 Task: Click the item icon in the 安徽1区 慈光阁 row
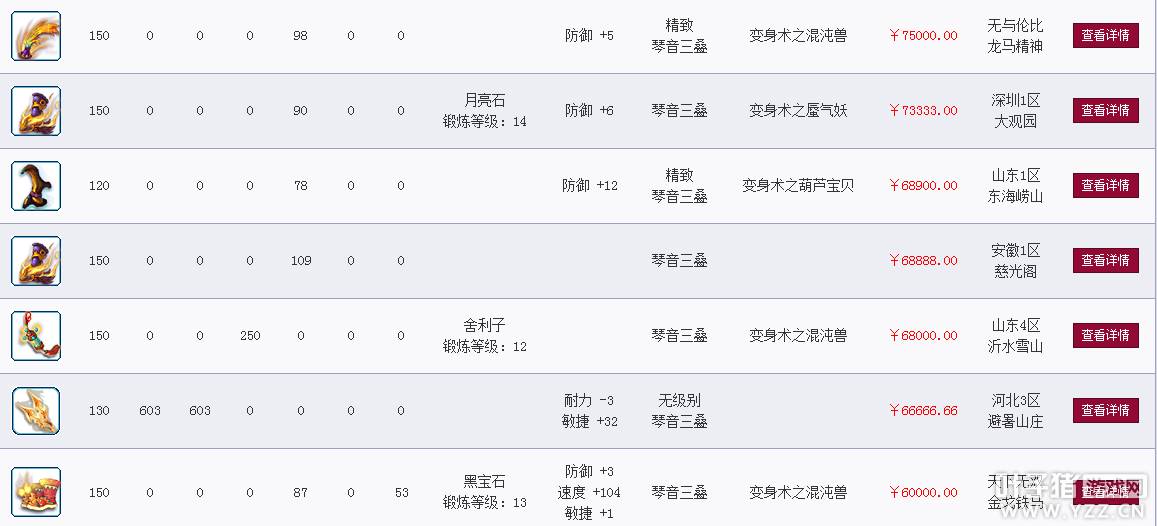coord(36,260)
